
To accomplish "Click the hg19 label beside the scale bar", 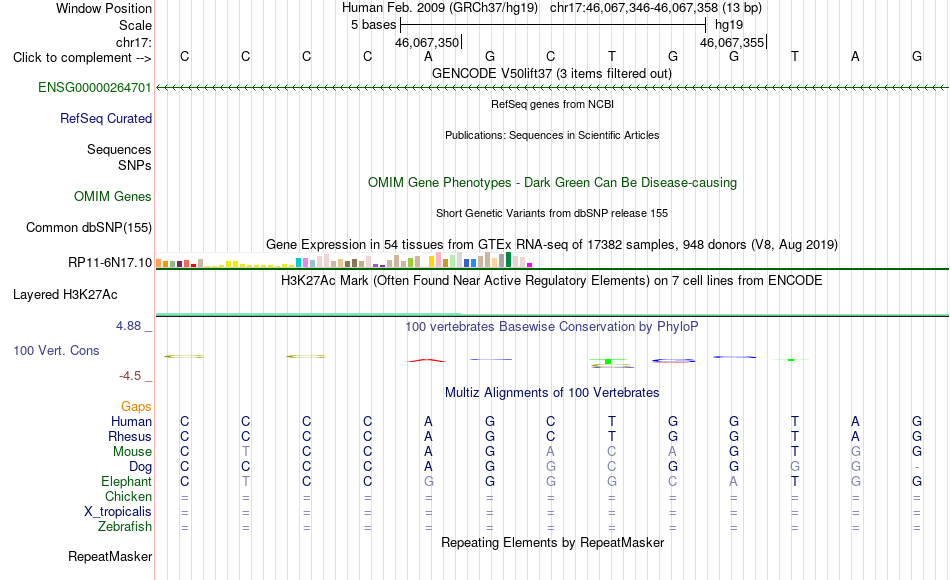I will 729,25.
